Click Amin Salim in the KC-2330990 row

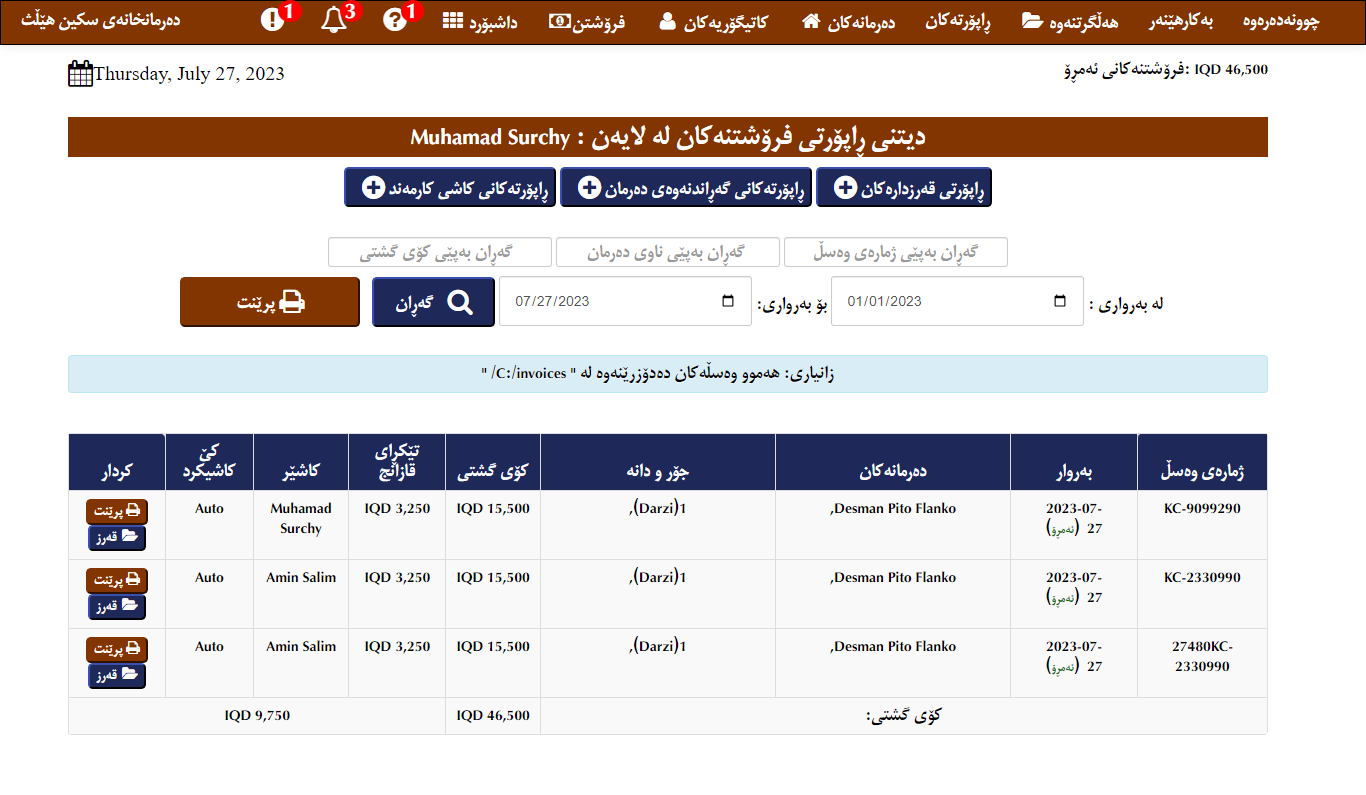point(301,577)
